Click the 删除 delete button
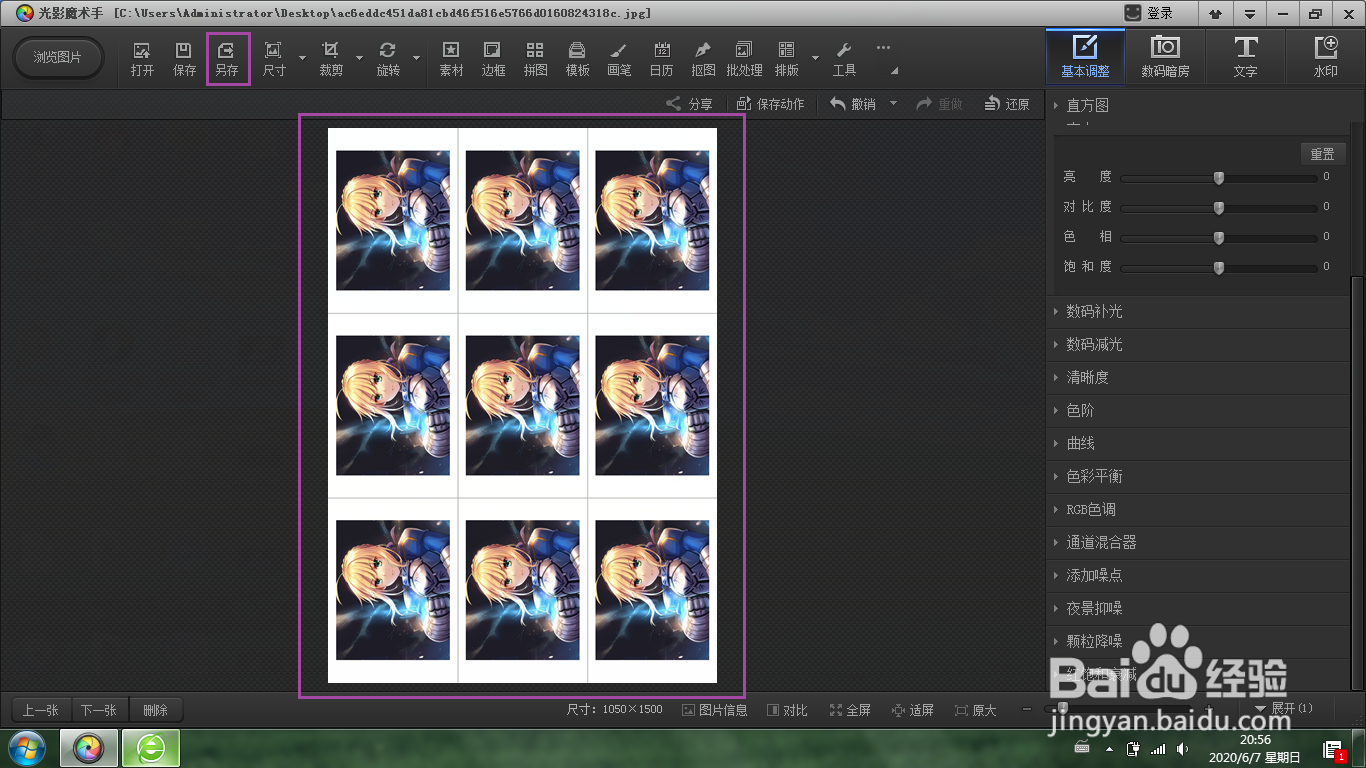This screenshot has height=768, width=1366. pyautogui.click(x=155, y=710)
